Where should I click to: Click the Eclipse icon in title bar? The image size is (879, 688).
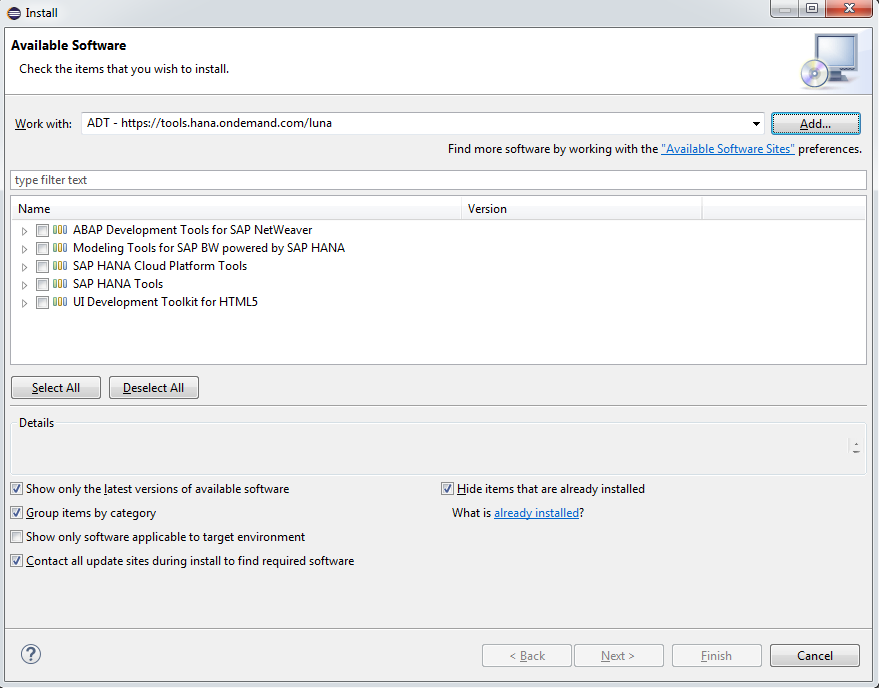click(x=13, y=12)
